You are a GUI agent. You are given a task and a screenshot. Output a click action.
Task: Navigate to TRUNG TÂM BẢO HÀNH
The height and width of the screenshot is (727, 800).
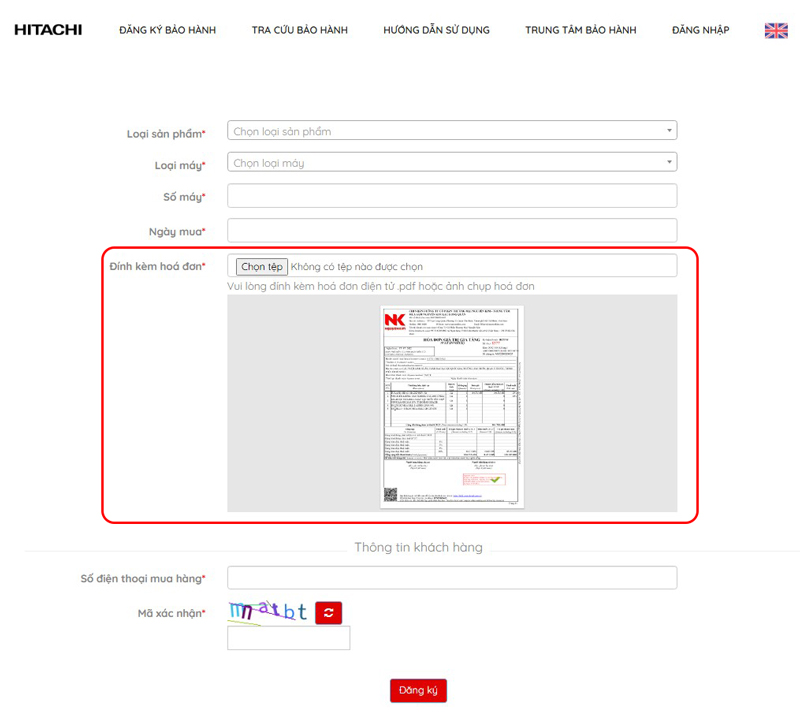[580, 30]
